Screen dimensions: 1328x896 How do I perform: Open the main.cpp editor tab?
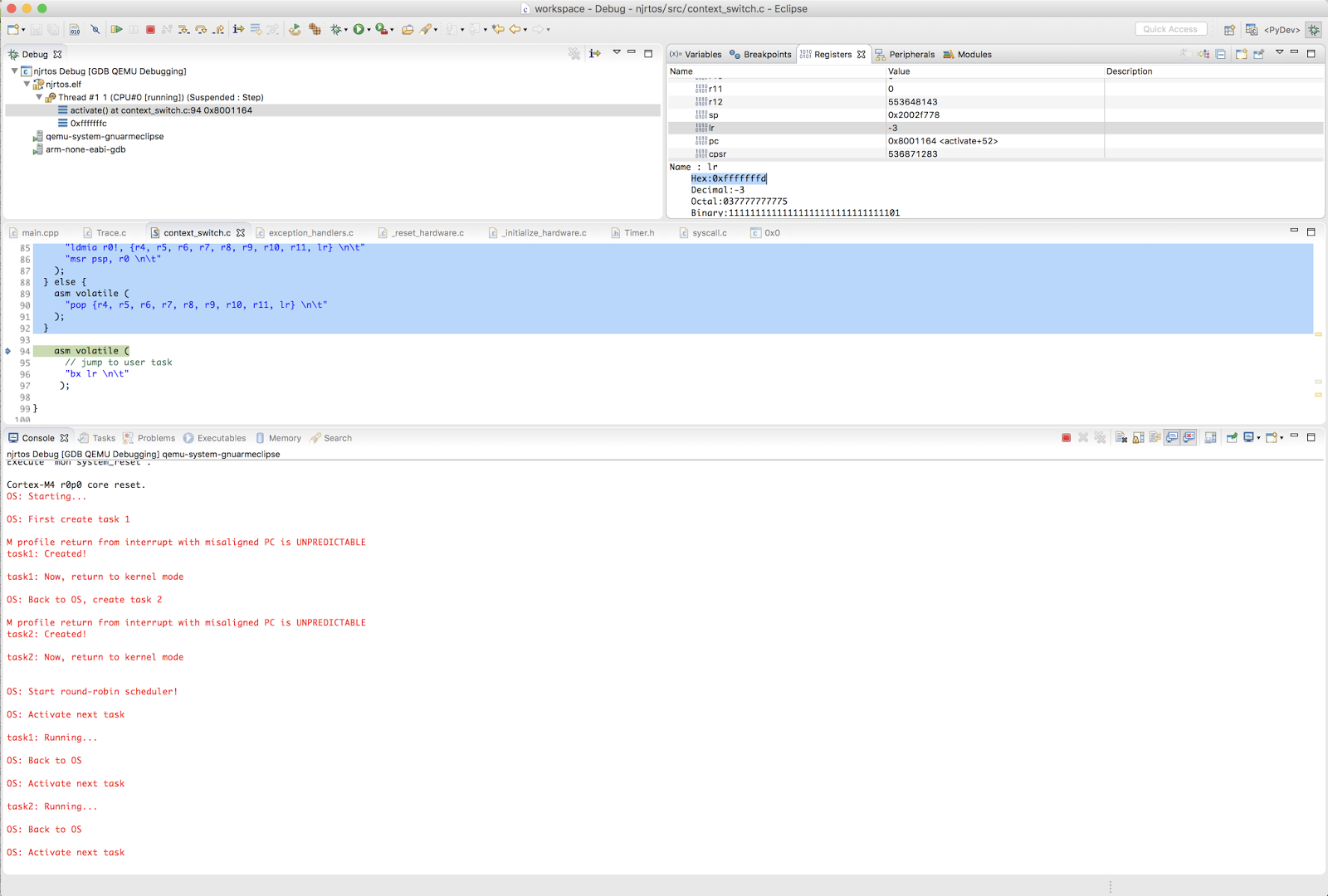pos(40,232)
